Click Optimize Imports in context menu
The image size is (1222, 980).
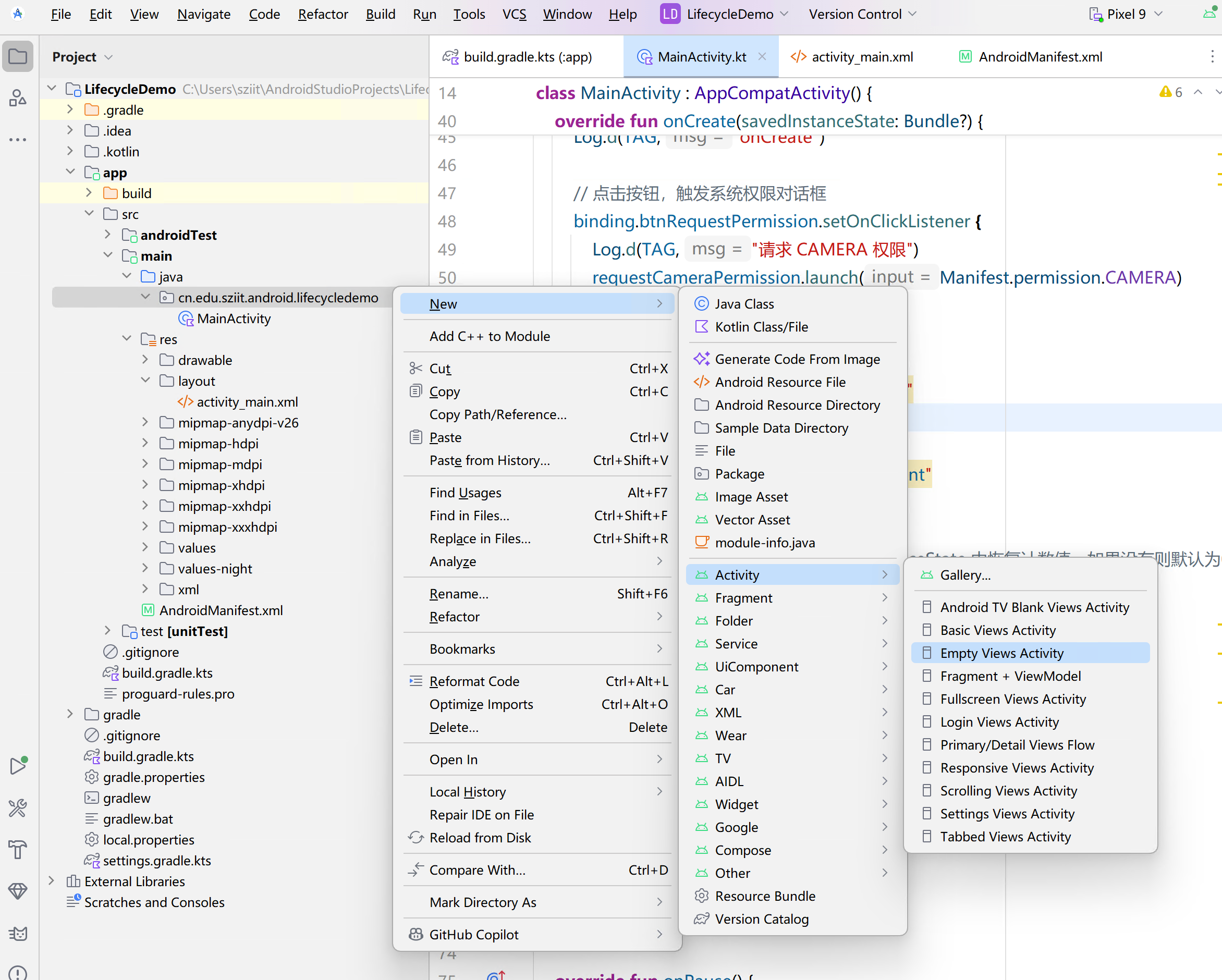tap(537, 705)
